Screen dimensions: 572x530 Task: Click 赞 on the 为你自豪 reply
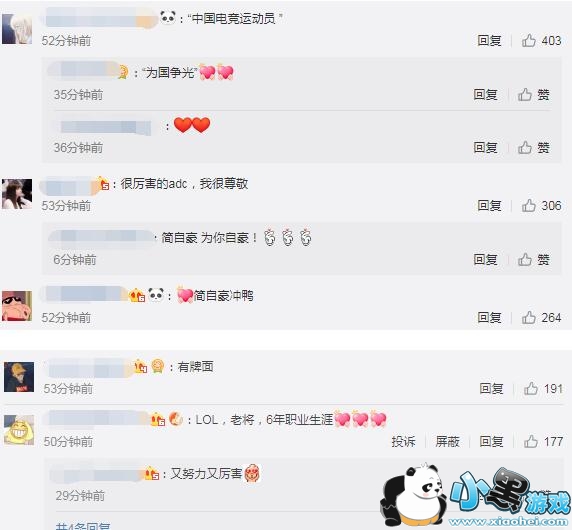(534, 260)
